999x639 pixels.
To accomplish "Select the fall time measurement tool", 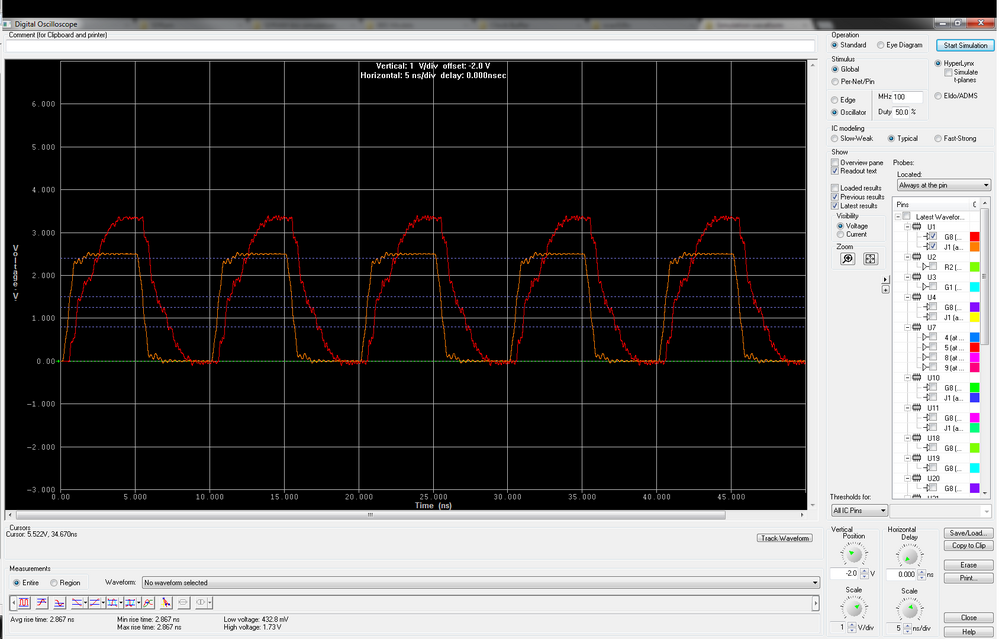I will 59,602.
